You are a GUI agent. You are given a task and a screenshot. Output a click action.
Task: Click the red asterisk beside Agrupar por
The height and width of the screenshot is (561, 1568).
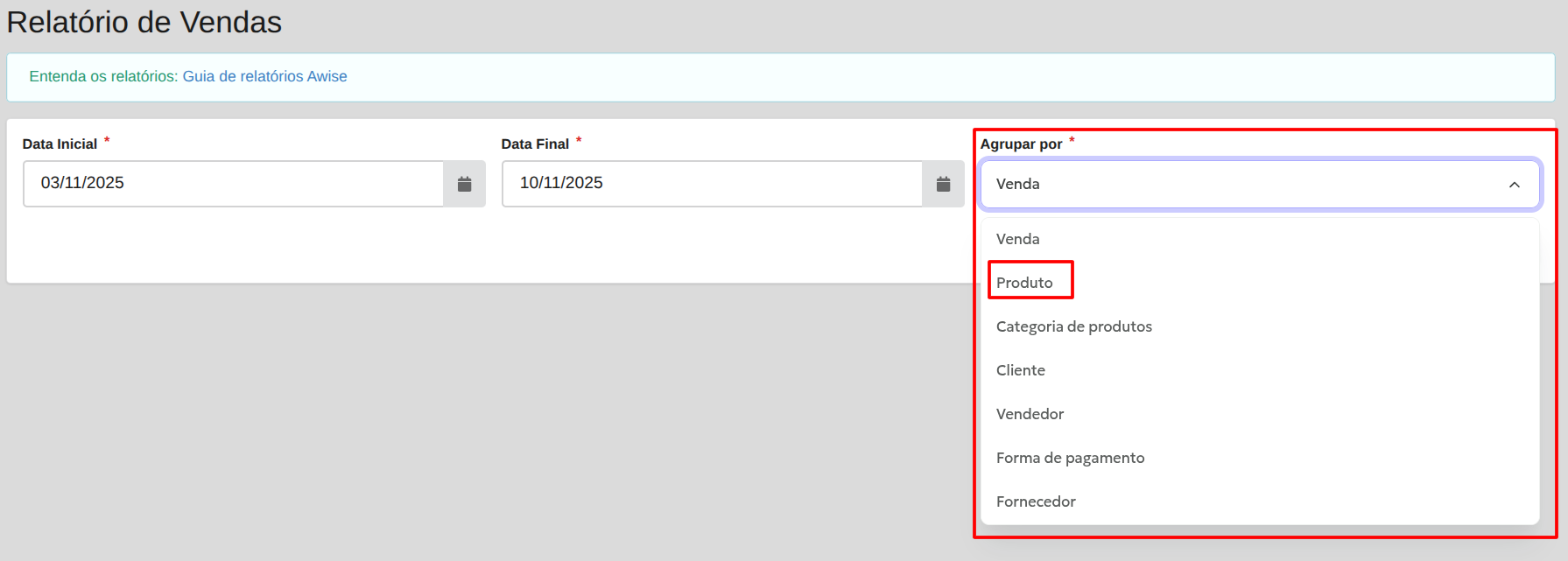[x=1072, y=140]
